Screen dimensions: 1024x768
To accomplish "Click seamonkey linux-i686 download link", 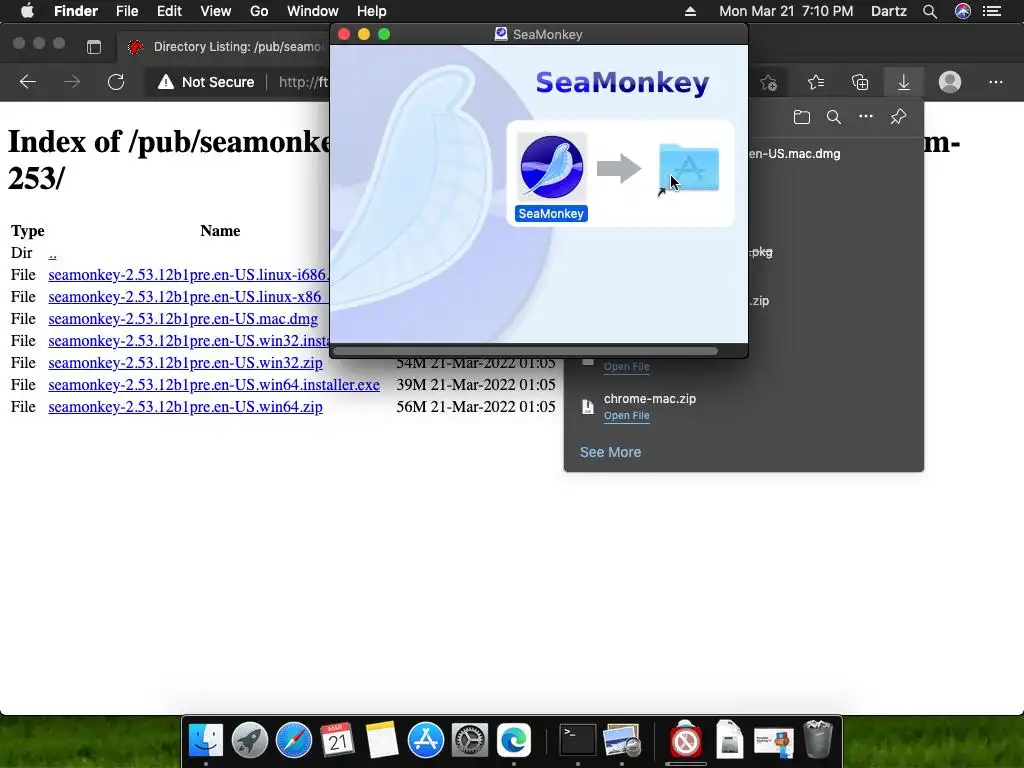I will (189, 275).
